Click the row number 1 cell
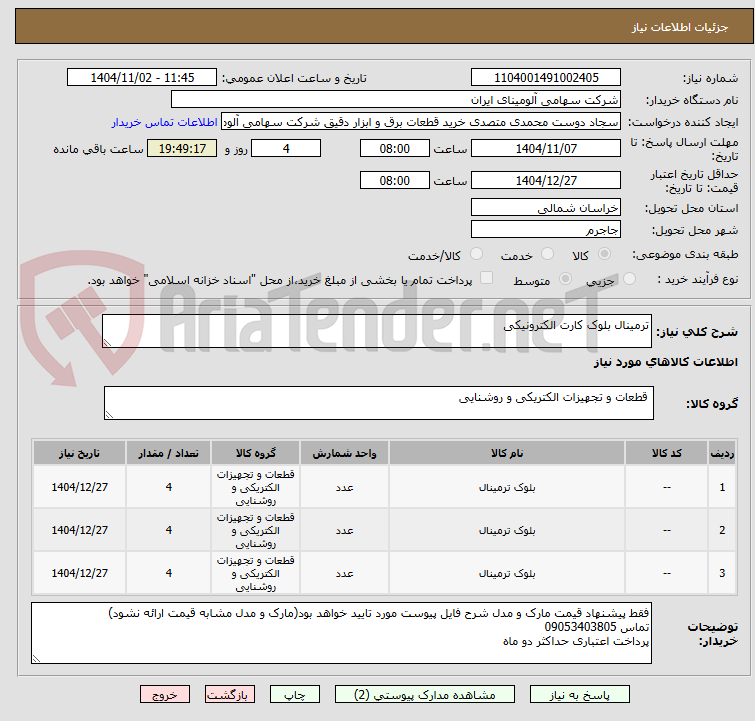This screenshot has height=721, width=755. tap(722, 487)
